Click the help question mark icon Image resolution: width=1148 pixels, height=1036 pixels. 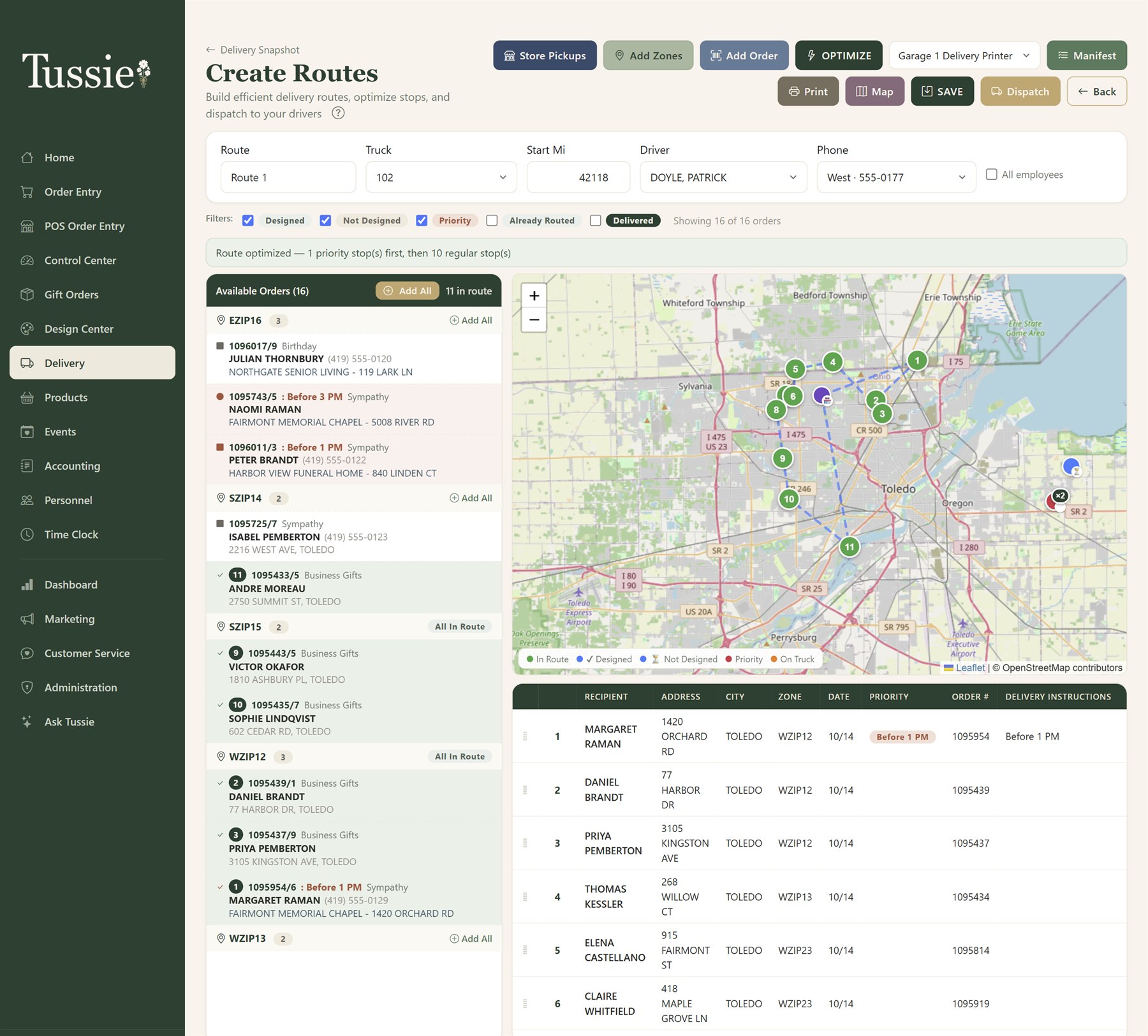[338, 113]
